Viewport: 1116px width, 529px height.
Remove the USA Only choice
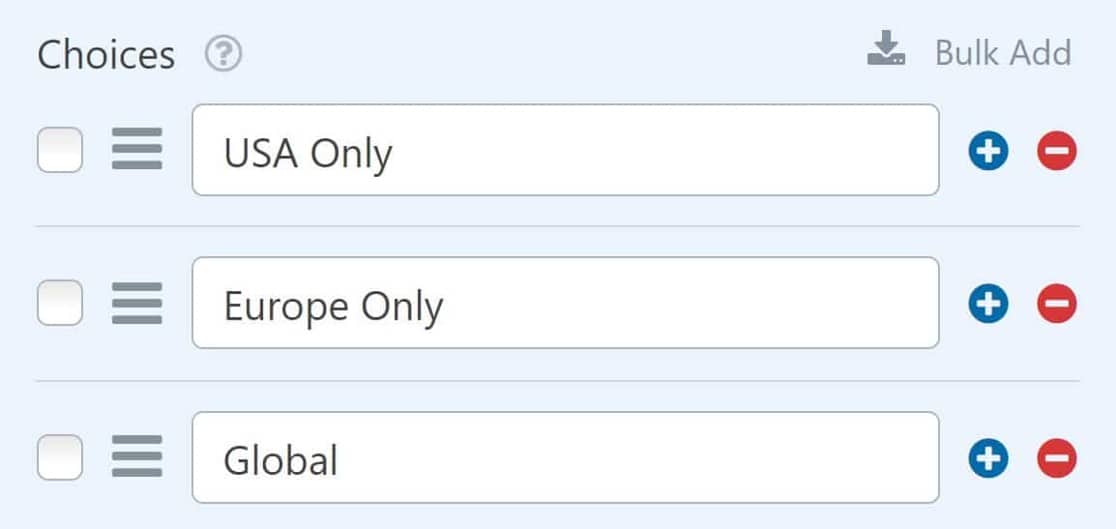(x=1057, y=150)
